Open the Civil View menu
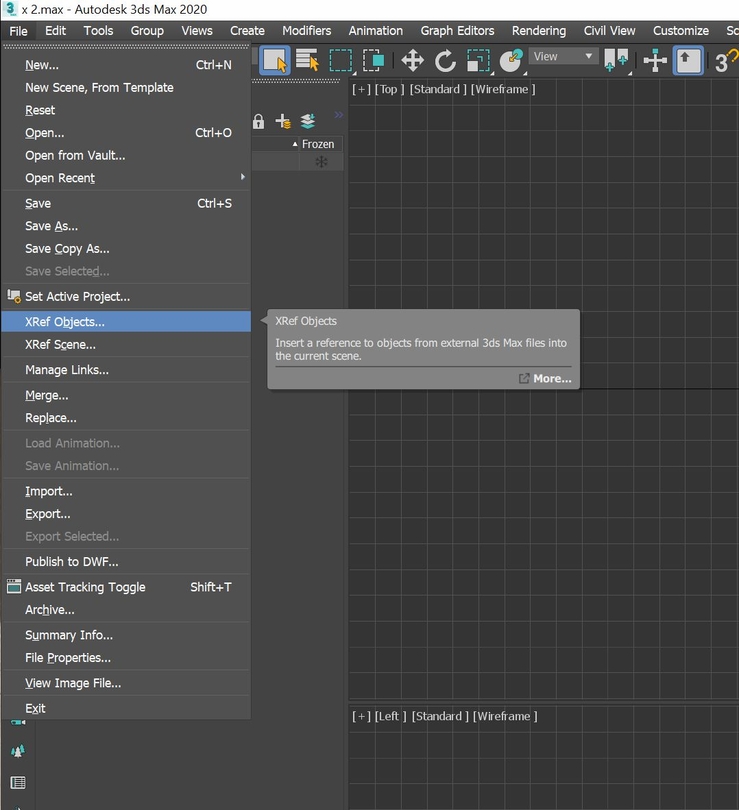The width and height of the screenshot is (739, 810). (x=609, y=31)
